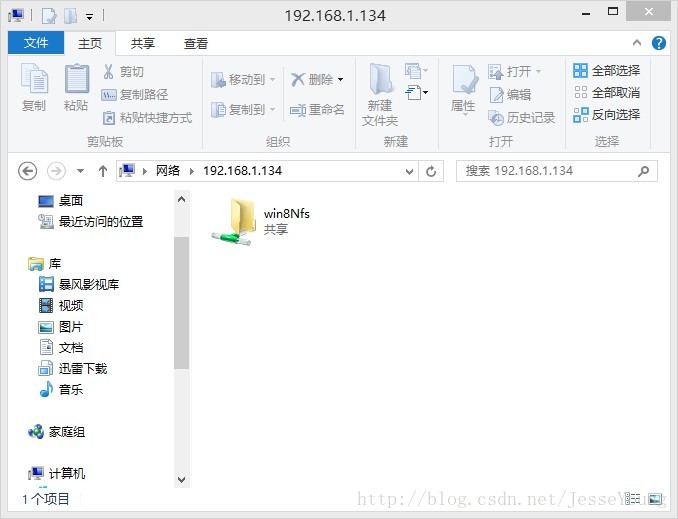Switch to View (查看) tab

tap(196, 43)
